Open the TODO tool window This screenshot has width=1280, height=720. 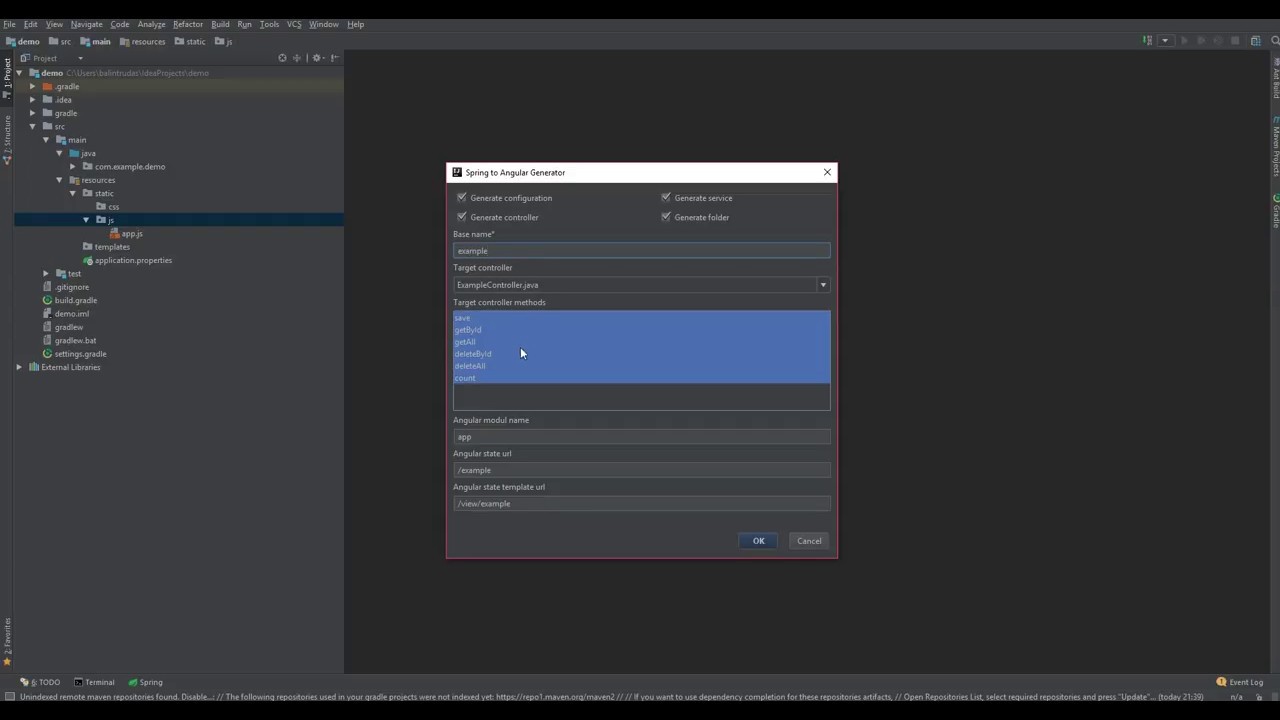(x=41, y=682)
